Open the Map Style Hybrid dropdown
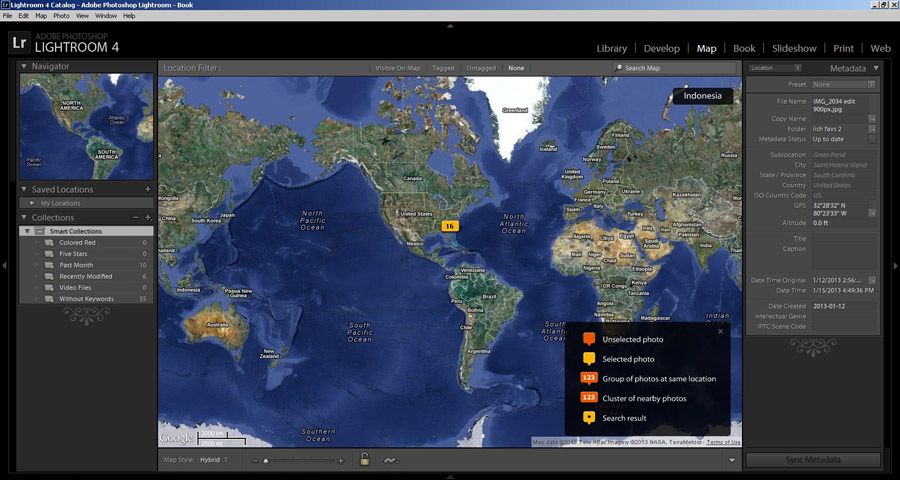This screenshot has width=900, height=480. pos(214,460)
